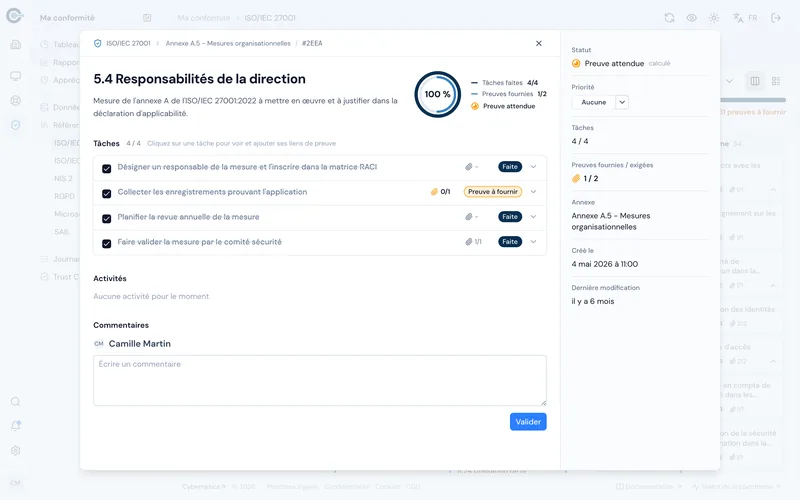Expand the 'Collecter les enregistrements' task row

533,192
